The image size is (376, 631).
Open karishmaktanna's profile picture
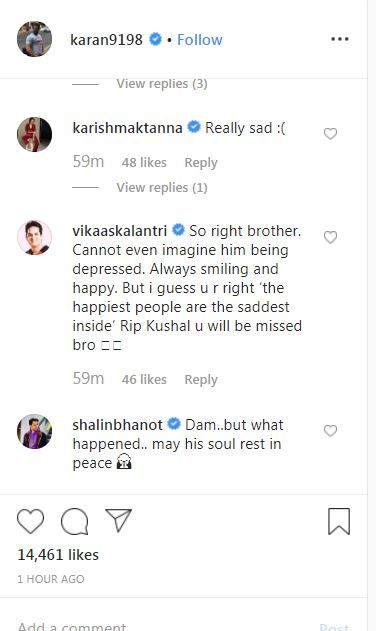35,134
